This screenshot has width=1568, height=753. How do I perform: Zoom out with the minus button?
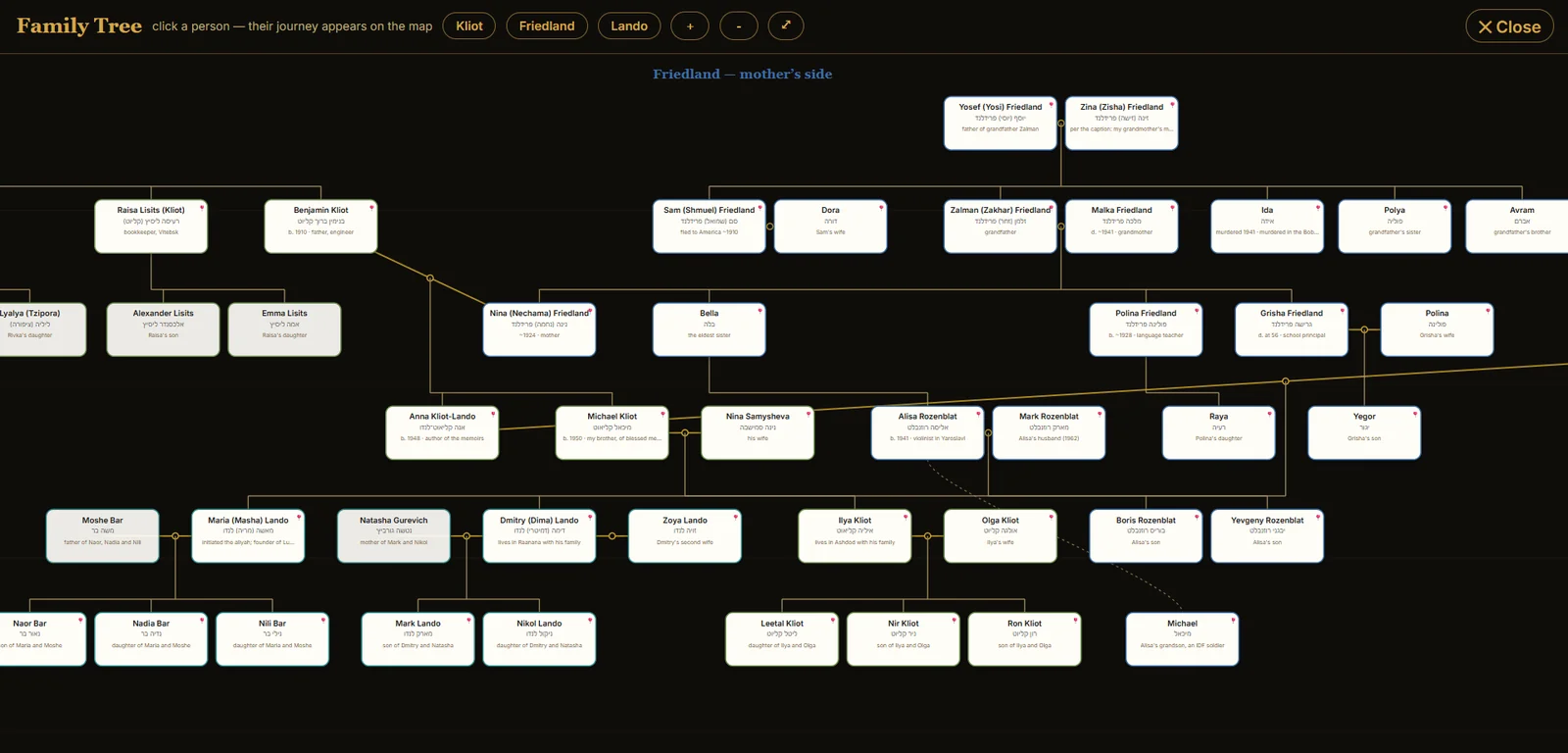coord(739,26)
